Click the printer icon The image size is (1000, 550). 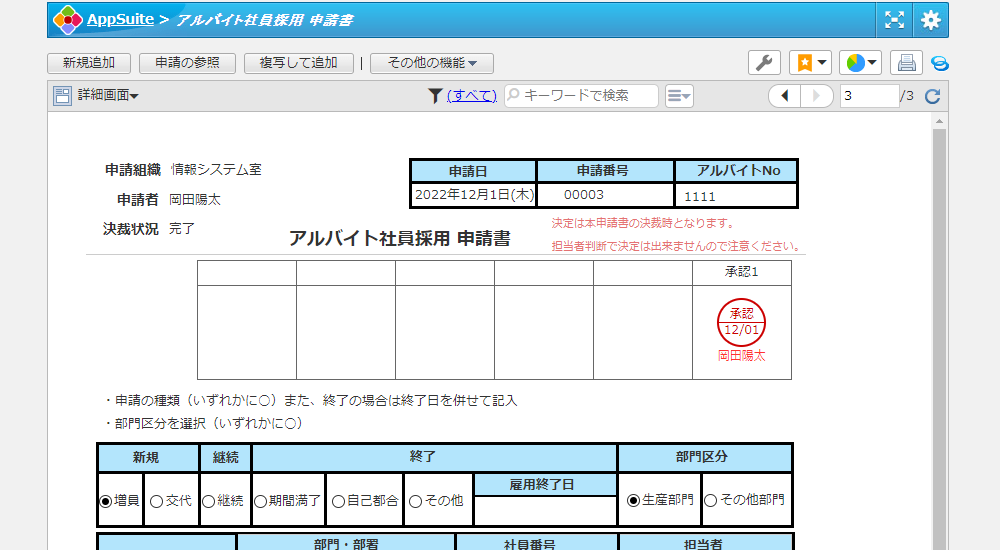click(906, 63)
